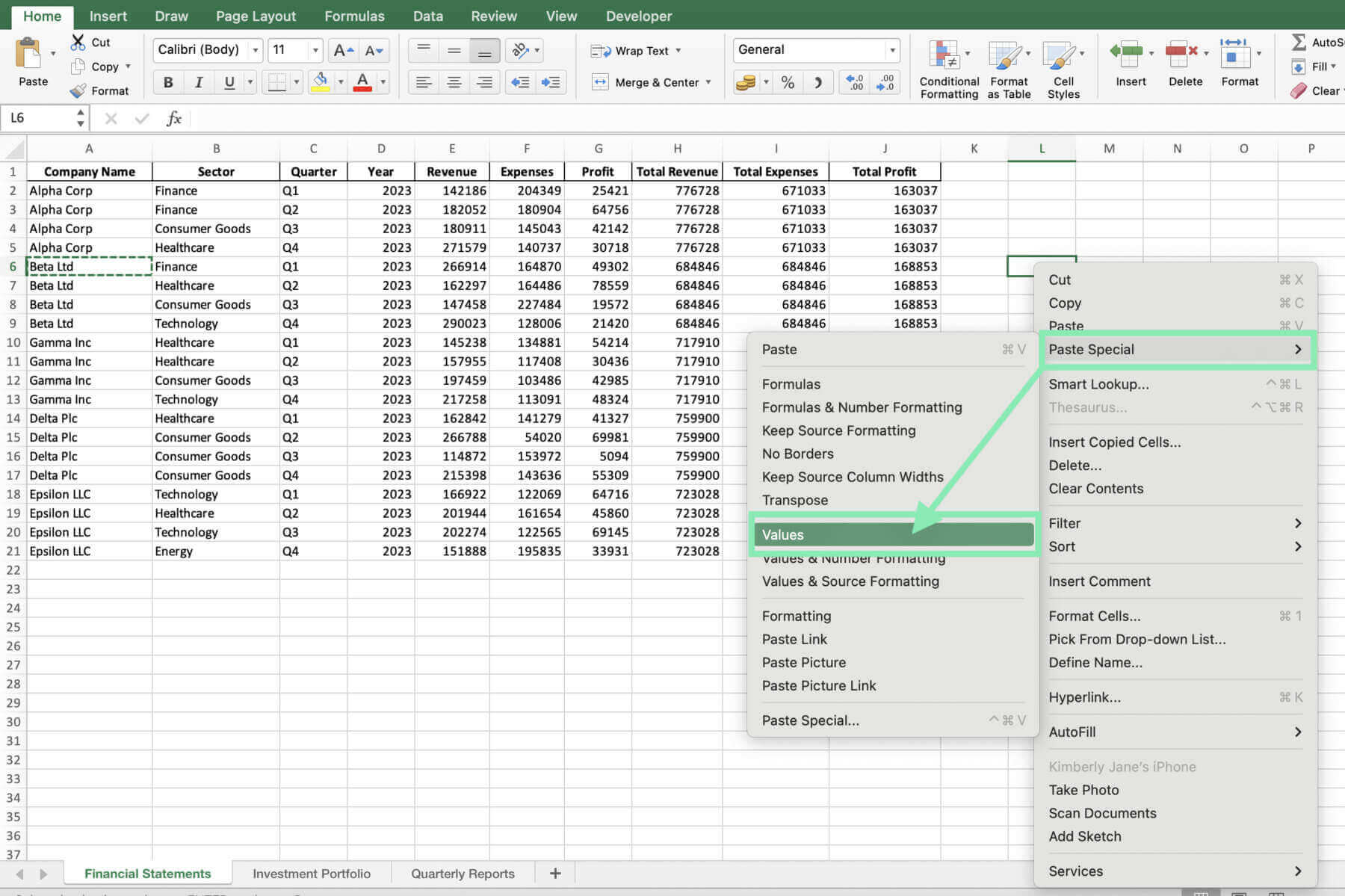Select the Format painter brush icon
The width and height of the screenshot is (1345, 896).
coord(78,90)
